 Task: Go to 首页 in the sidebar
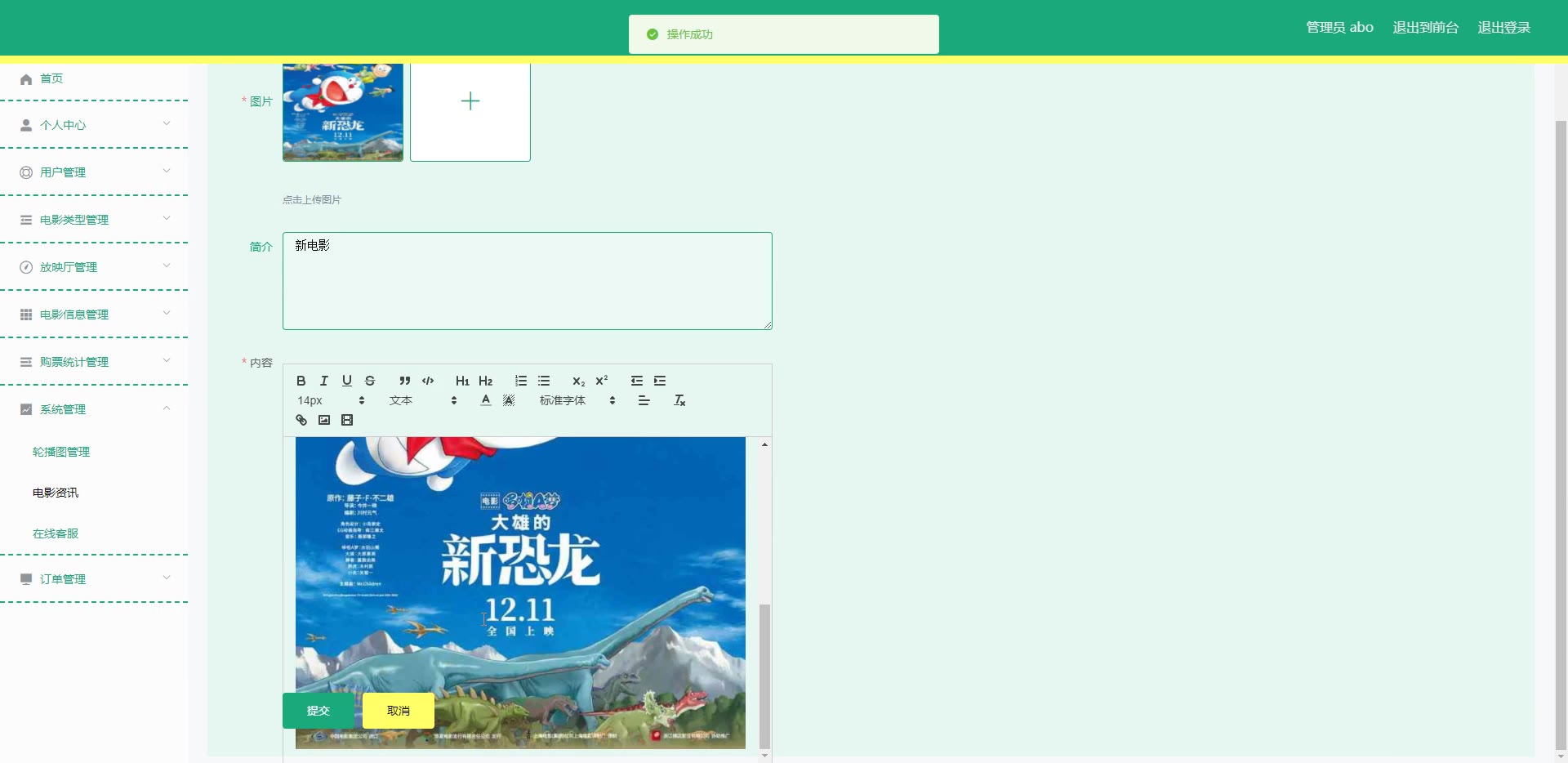94,78
